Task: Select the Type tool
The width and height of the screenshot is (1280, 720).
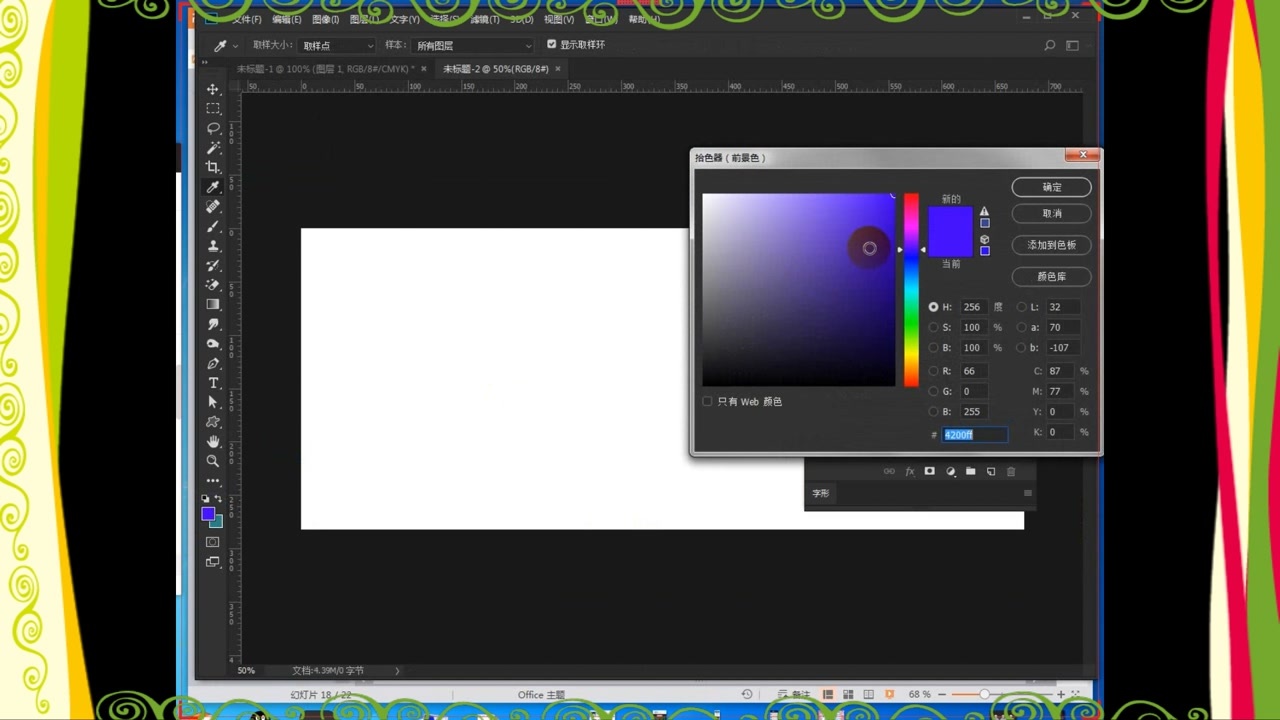Action: pyautogui.click(x=213, y=383)
